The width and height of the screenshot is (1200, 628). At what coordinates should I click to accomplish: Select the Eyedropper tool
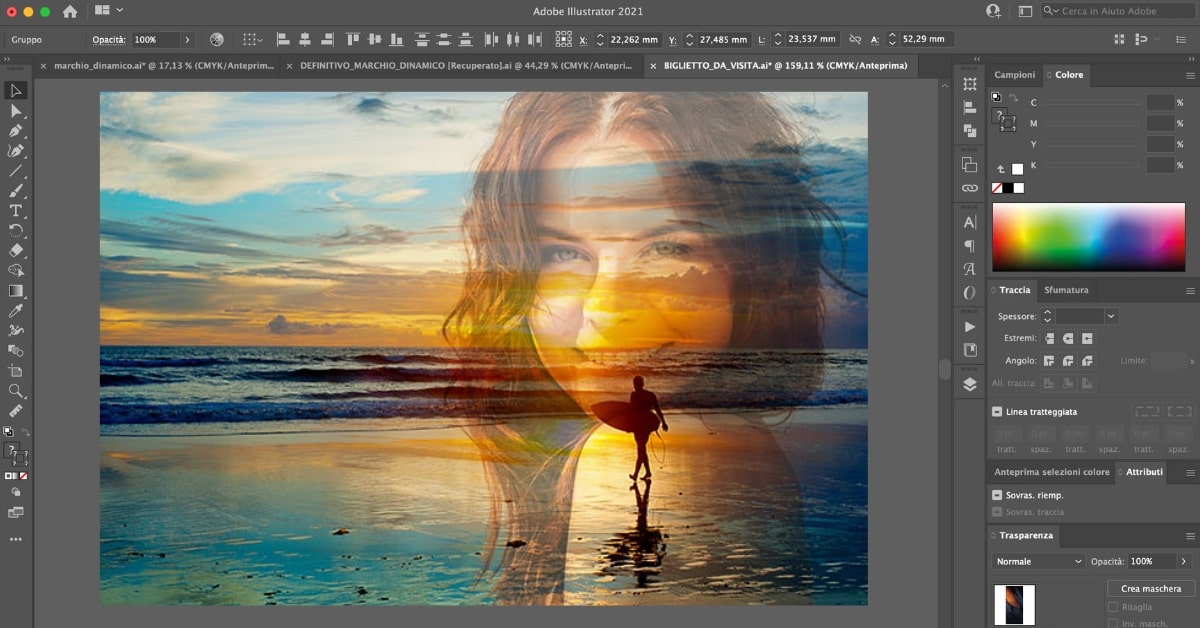tap(16, 311)
